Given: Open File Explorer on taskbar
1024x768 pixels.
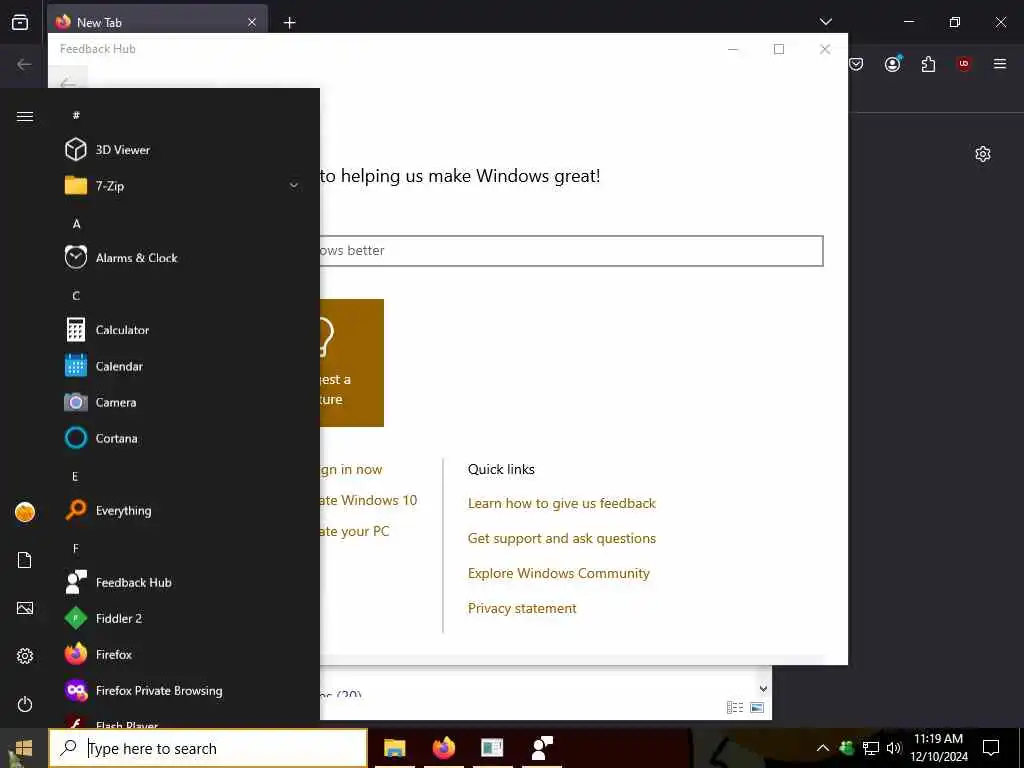Looking at the screenshot, I should 394,748.
